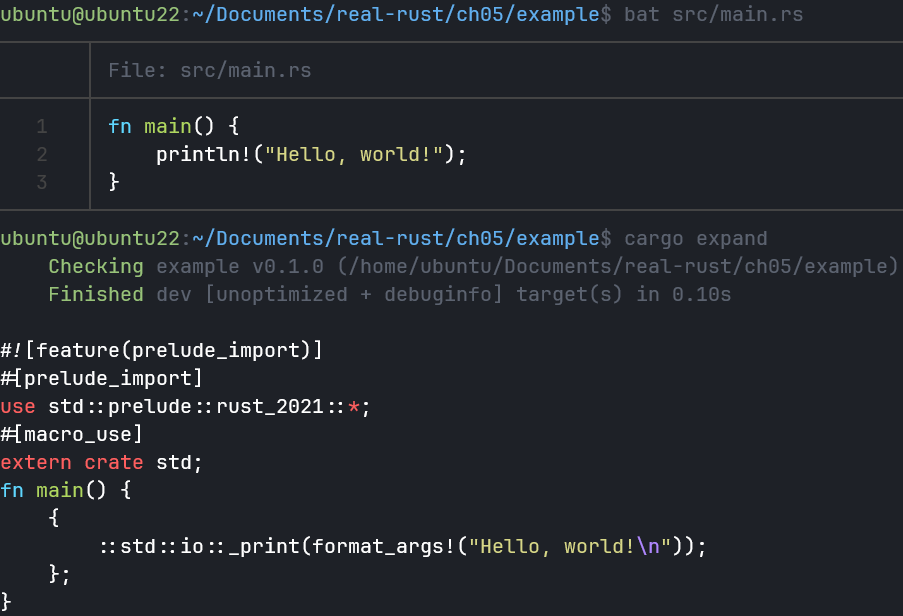Click the 'extern crate std;' line
The image size is (903, 616).
click(x=101, y=463)
